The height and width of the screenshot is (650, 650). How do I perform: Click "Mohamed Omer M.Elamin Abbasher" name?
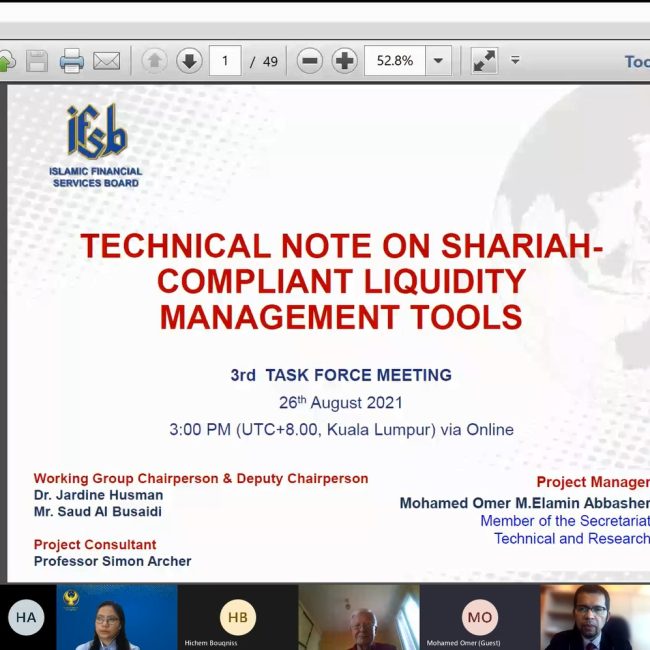525,503
